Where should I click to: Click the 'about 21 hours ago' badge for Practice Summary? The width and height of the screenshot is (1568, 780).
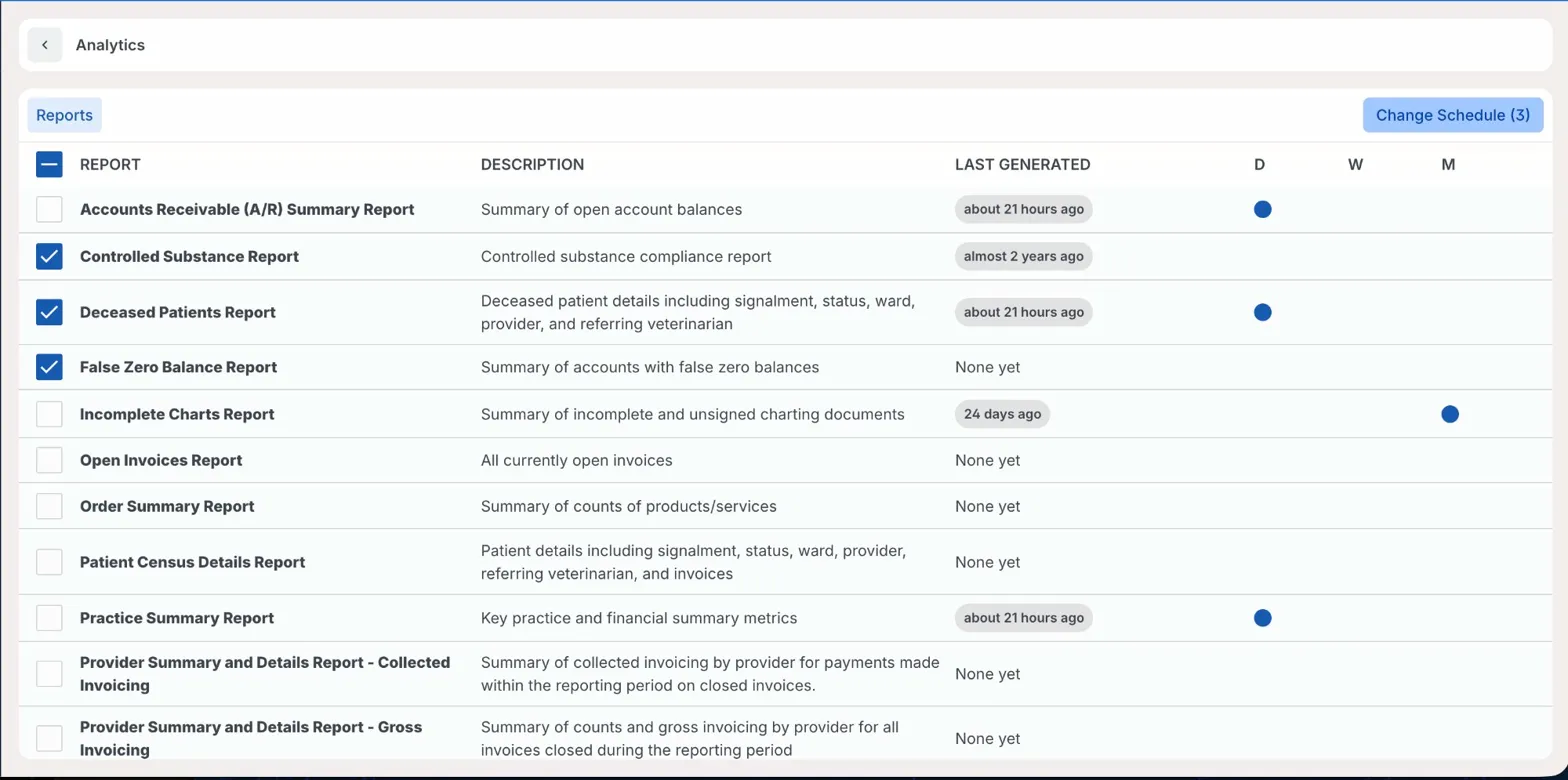pyautogui.click(x=1023, y=618)
